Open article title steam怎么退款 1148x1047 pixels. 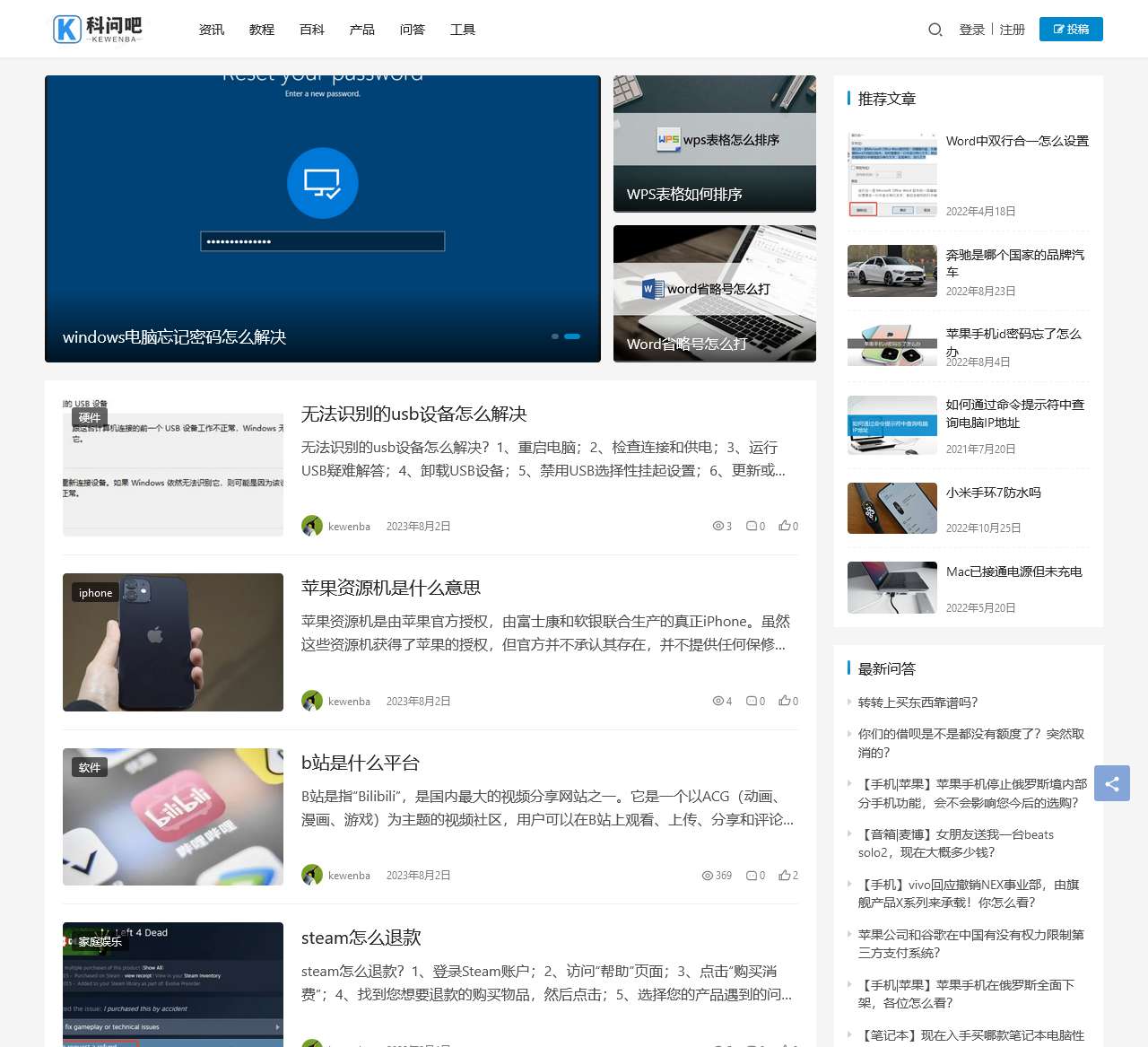[x=361, y=938]
